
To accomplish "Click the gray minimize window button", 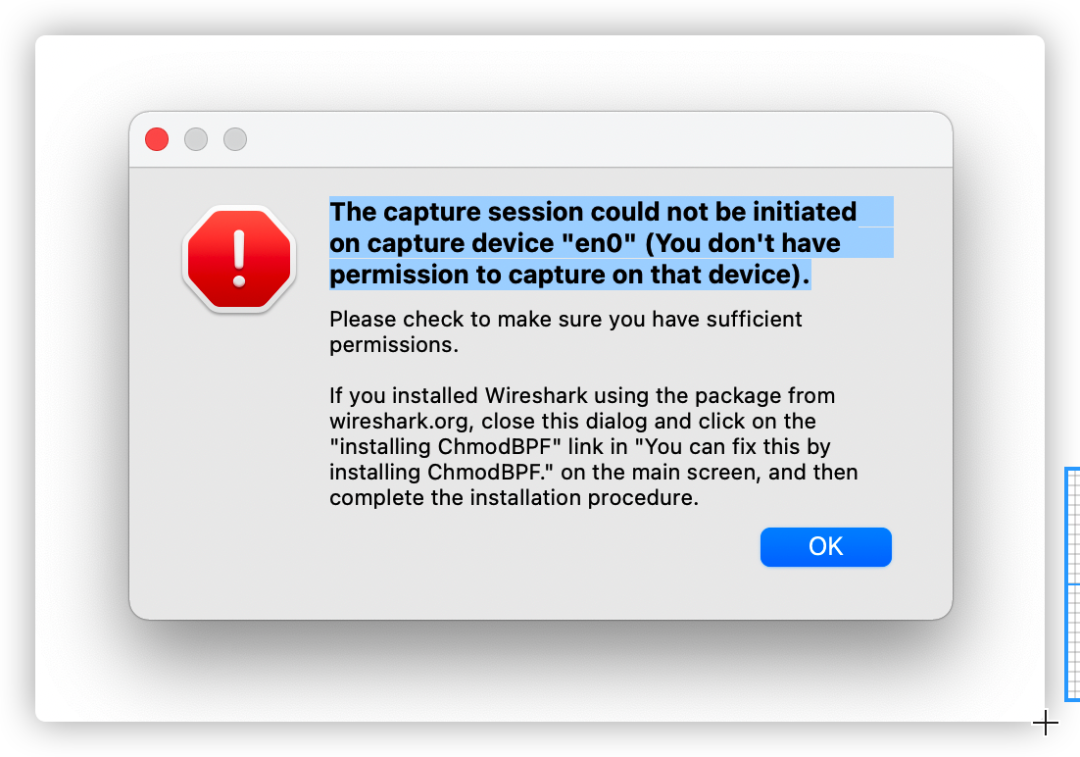I will tap(196, 139).
